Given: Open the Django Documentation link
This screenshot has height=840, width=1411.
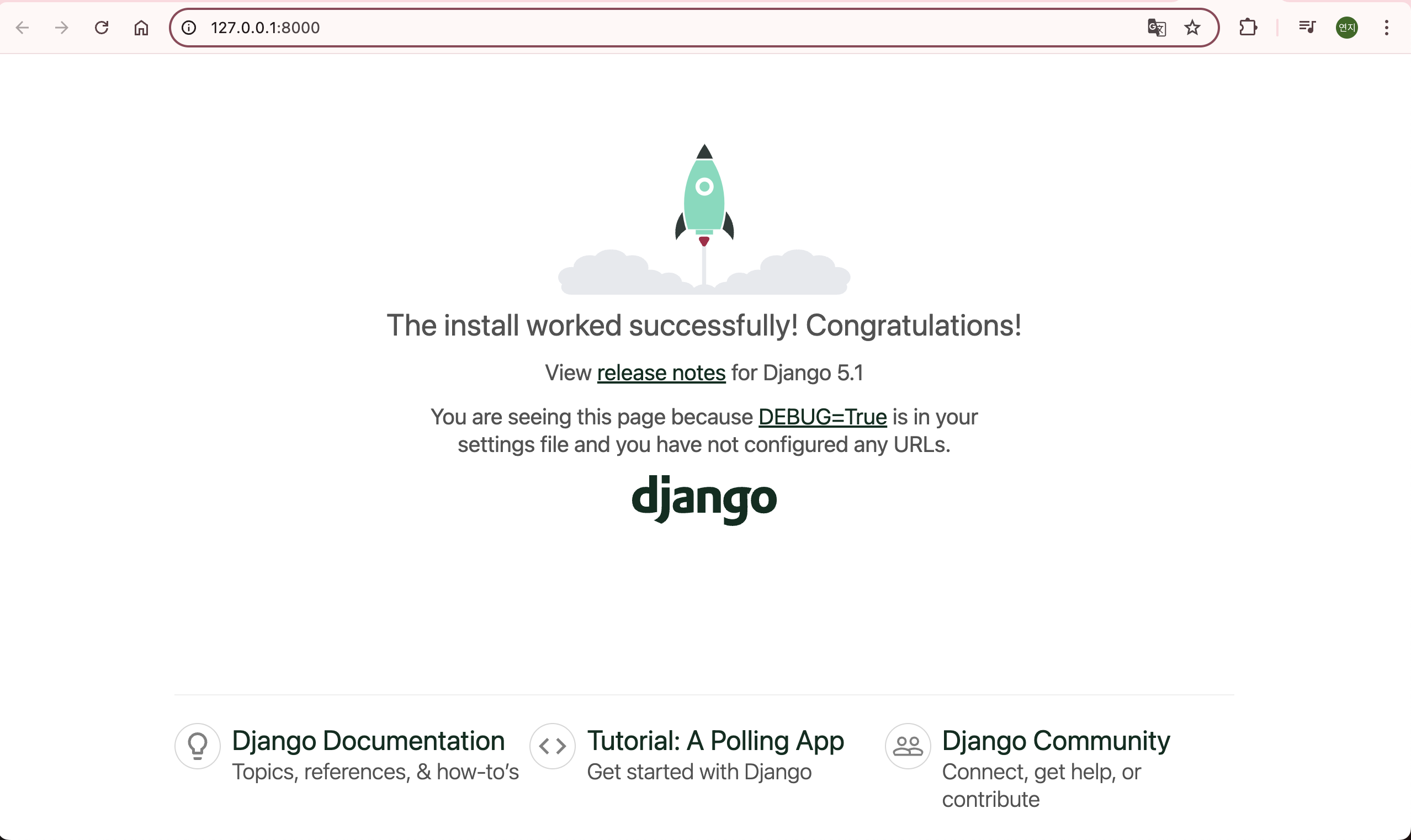Looking at the screenshot, I should (368, 741).
